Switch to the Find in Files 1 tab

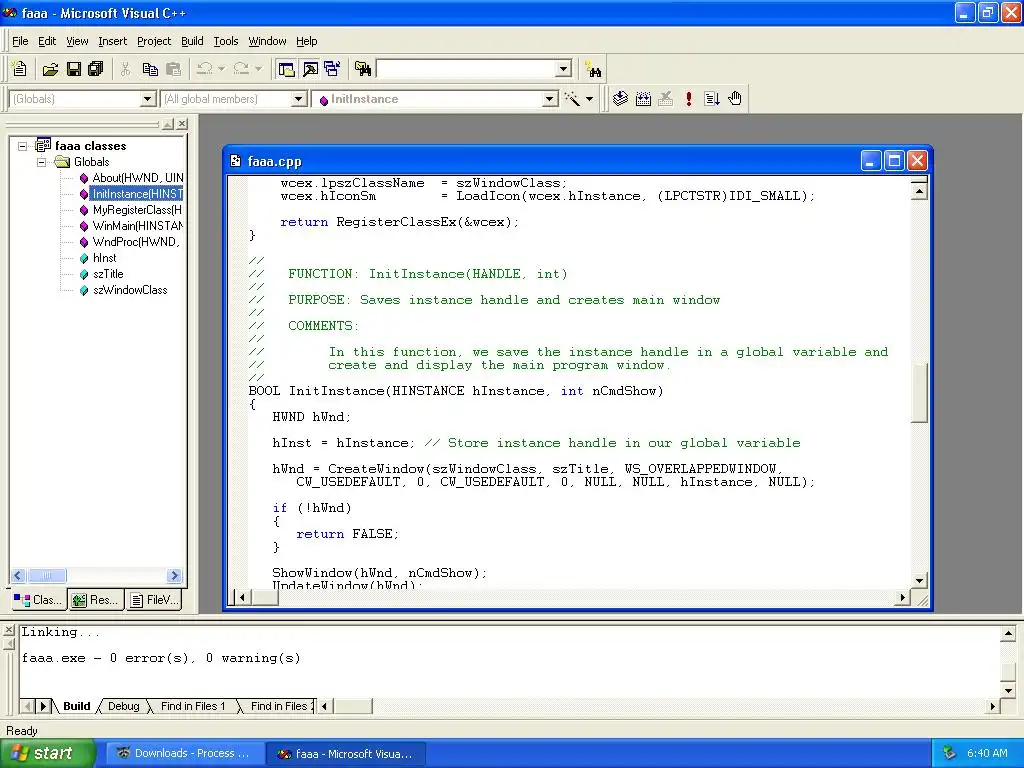pyautogui.click(x=193, y=706)
